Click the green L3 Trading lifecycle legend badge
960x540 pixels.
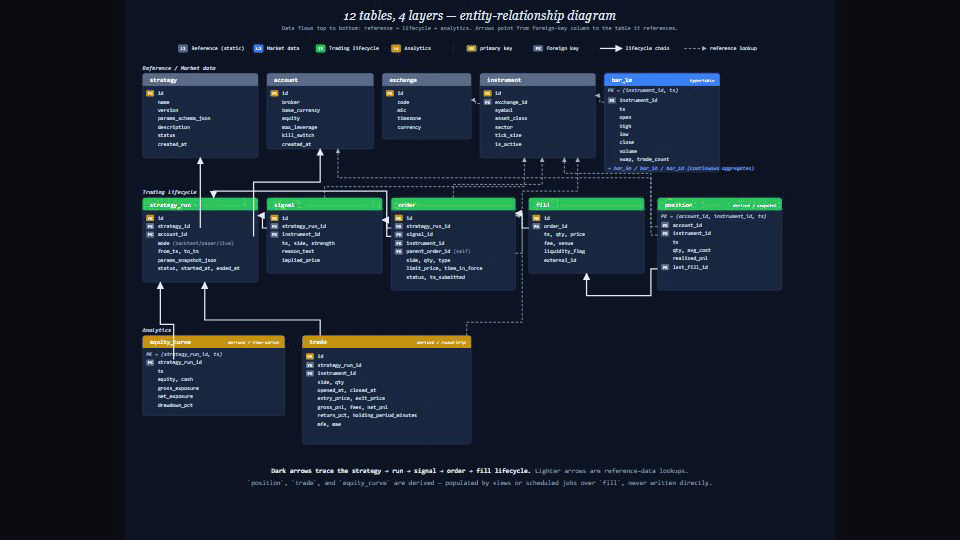pos(320,48)
